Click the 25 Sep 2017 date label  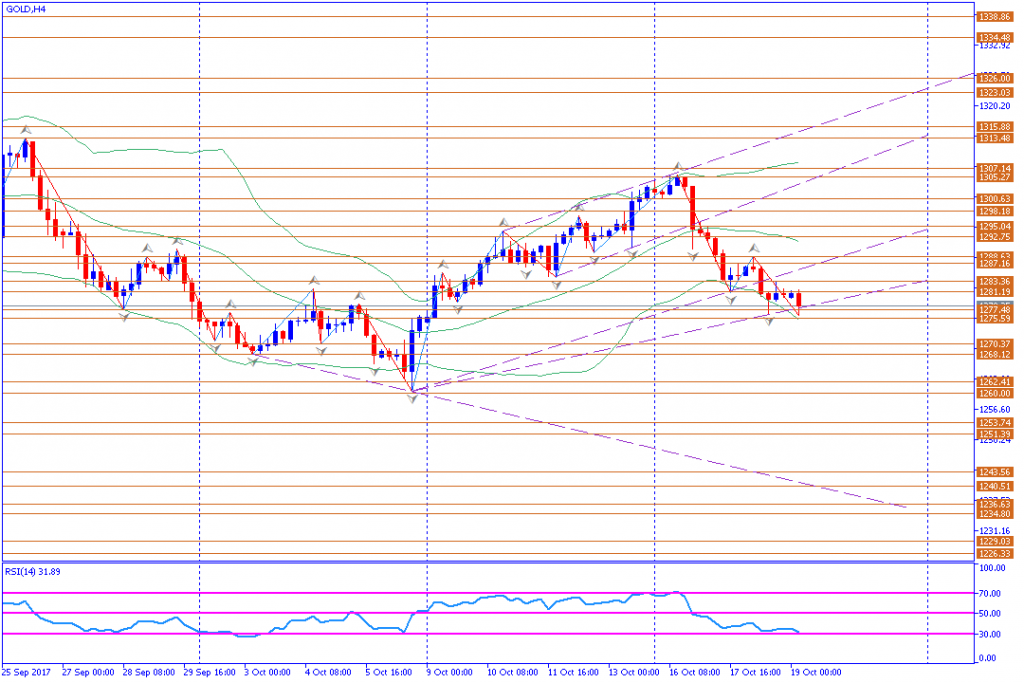point(26,672)
